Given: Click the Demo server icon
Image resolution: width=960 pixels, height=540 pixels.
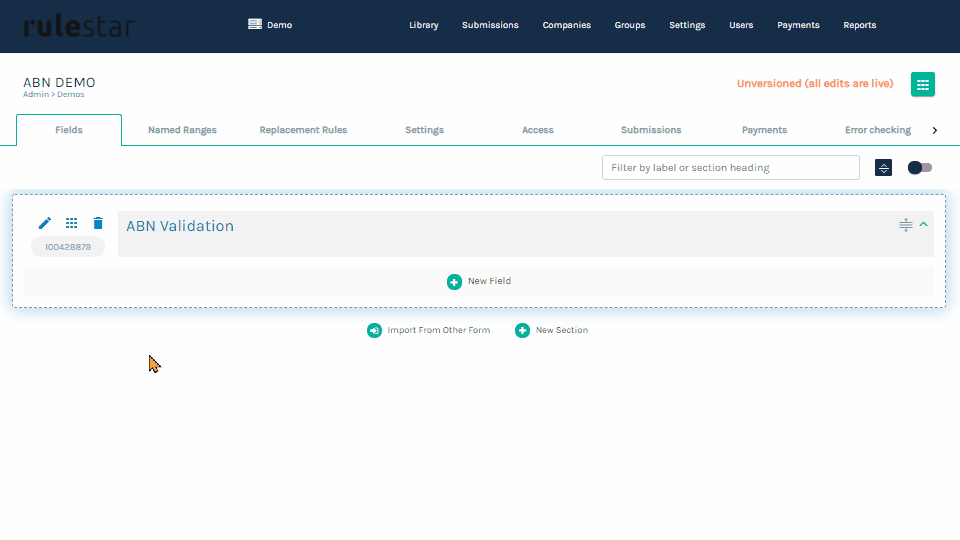Looking at the screenshot, I should tap(255, 24).
